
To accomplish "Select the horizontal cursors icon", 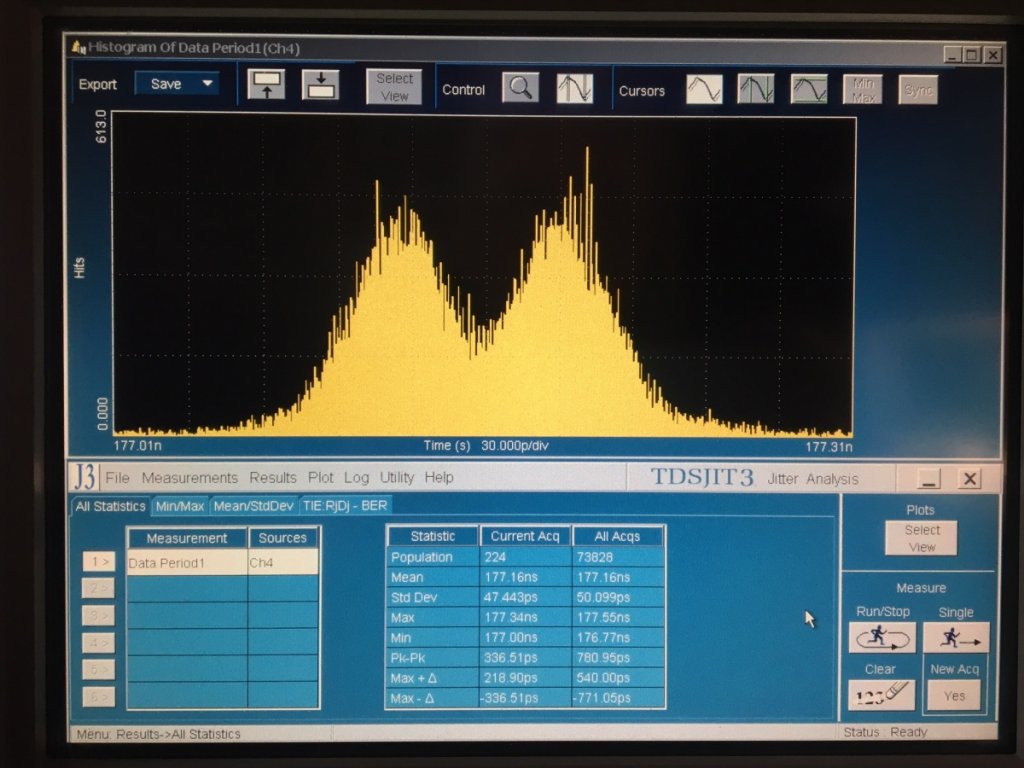I will tap(809, 89).
